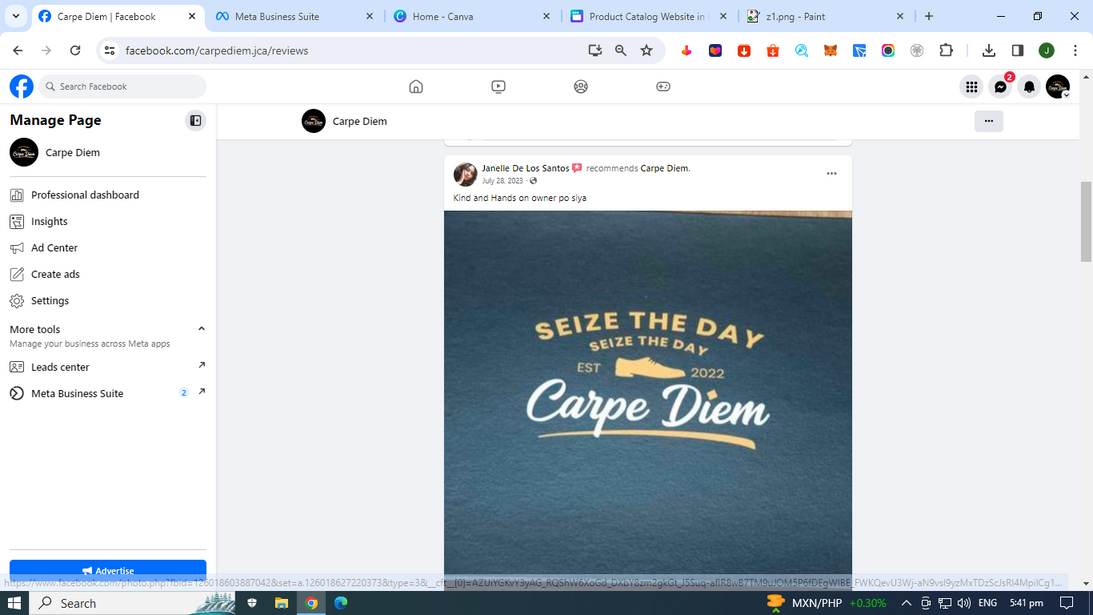This screenshot has height=615, width=1093.
Task: Open Chrome three-dot menu
Action: 1076,50
